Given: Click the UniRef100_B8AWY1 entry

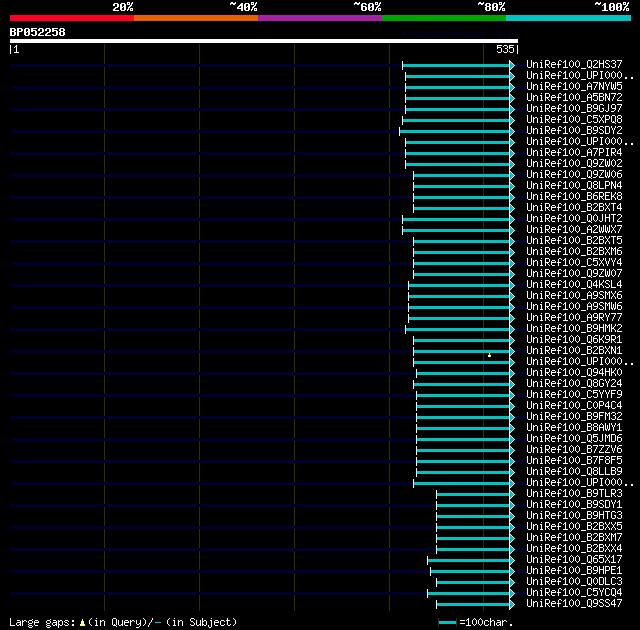Looking at the screenshot, I should (x=574, y=428).
